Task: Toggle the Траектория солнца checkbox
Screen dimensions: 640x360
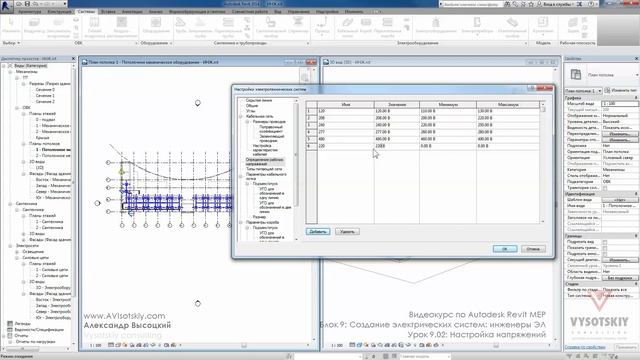Action: click(x=605, y=188)
